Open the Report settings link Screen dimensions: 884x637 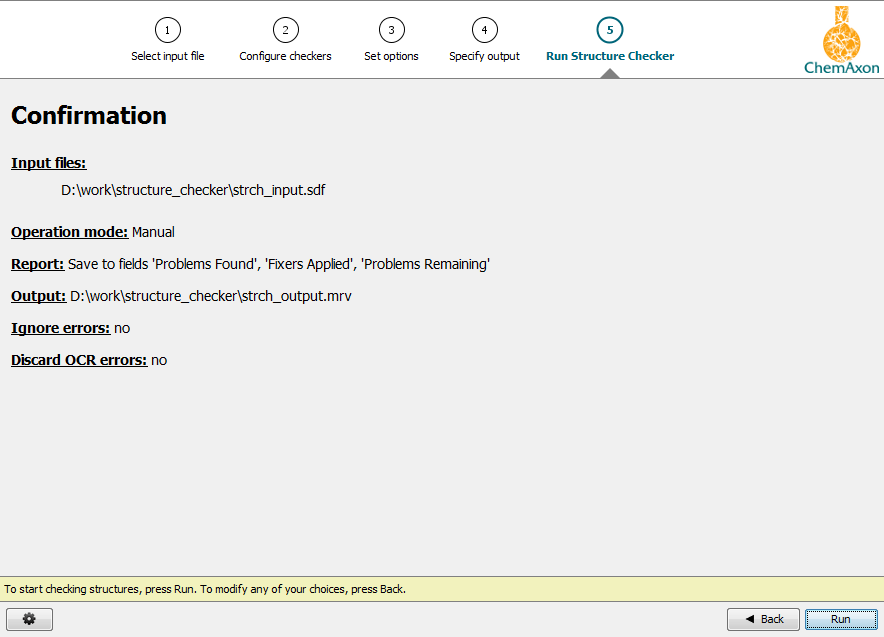tap(37, 264)
